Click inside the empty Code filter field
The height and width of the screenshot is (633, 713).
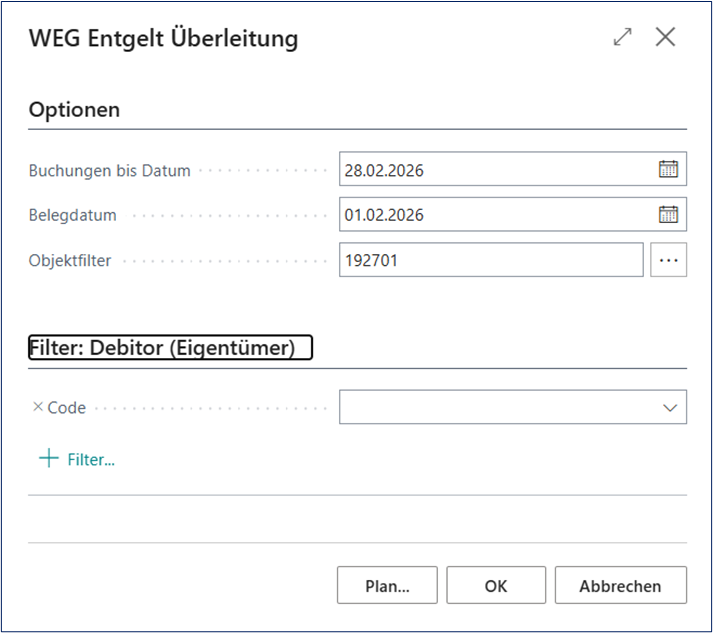[x=495, y=408]
